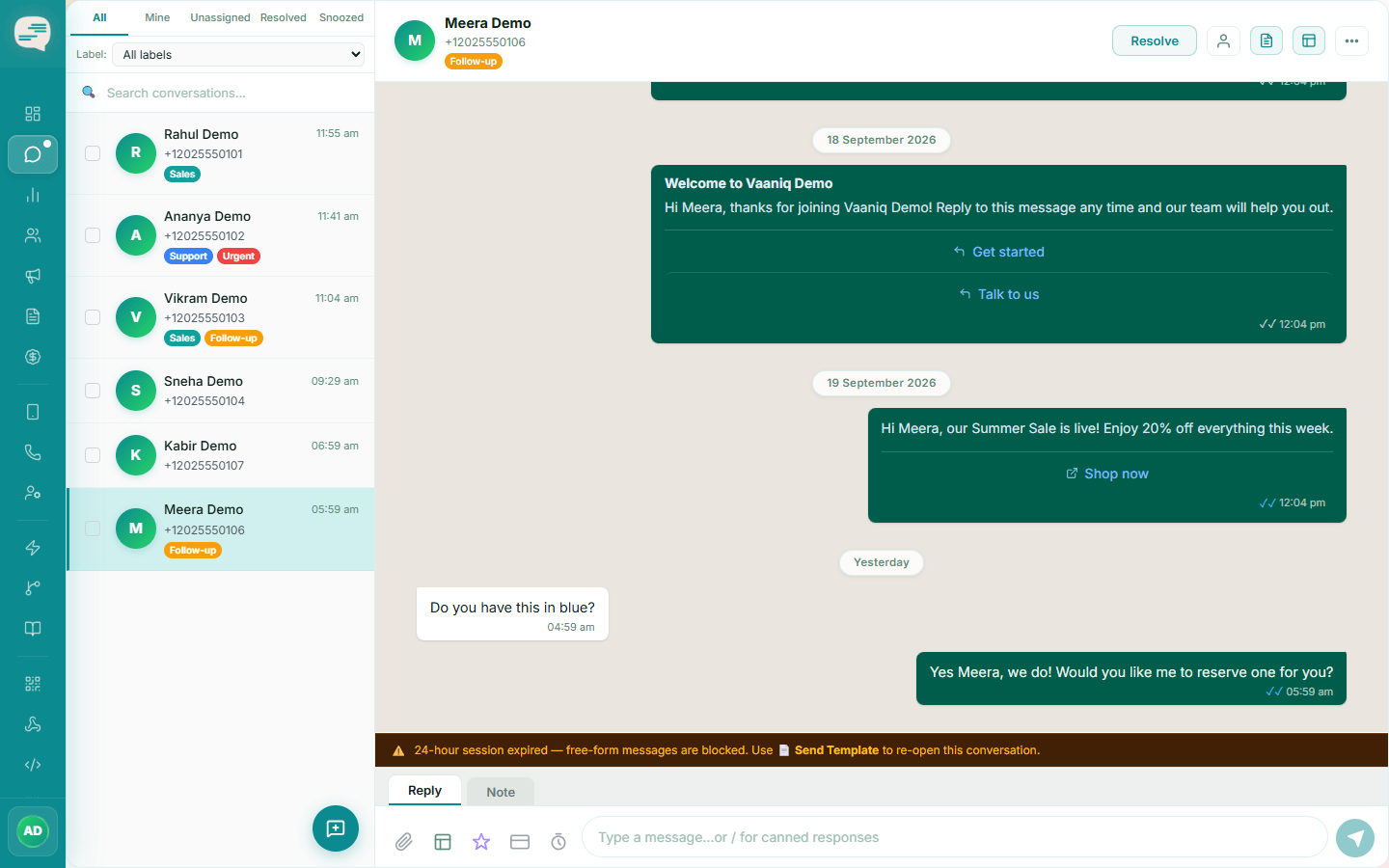Click the attach file paperclip icon
Screen dimensions: 1389x868
point(404,842)
